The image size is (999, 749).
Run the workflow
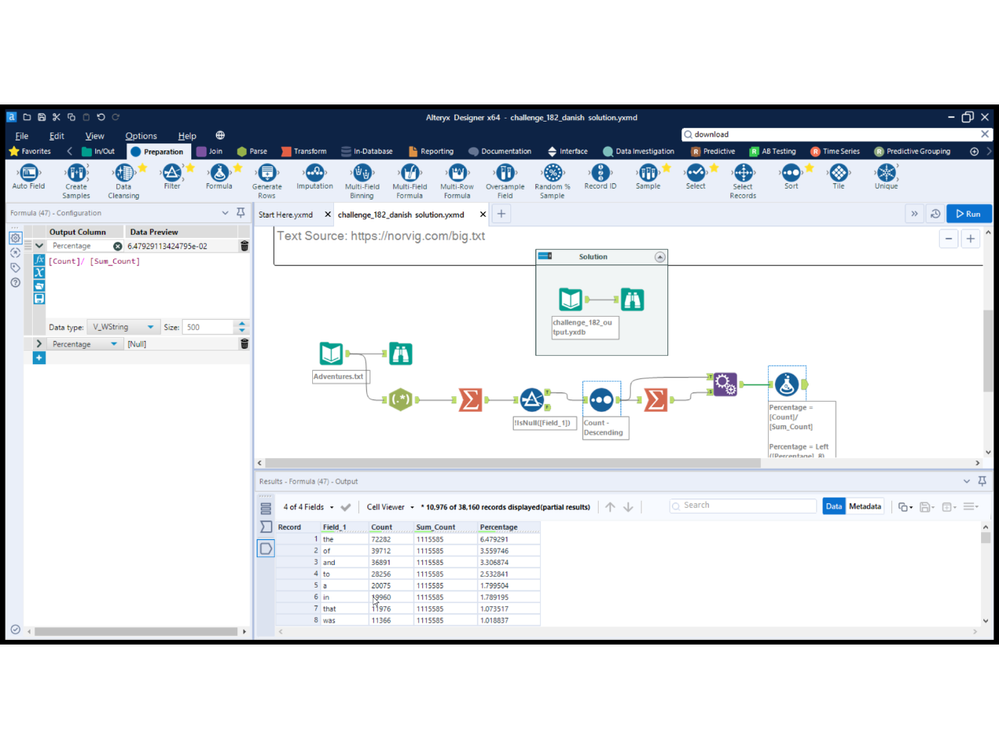[968, 214]
